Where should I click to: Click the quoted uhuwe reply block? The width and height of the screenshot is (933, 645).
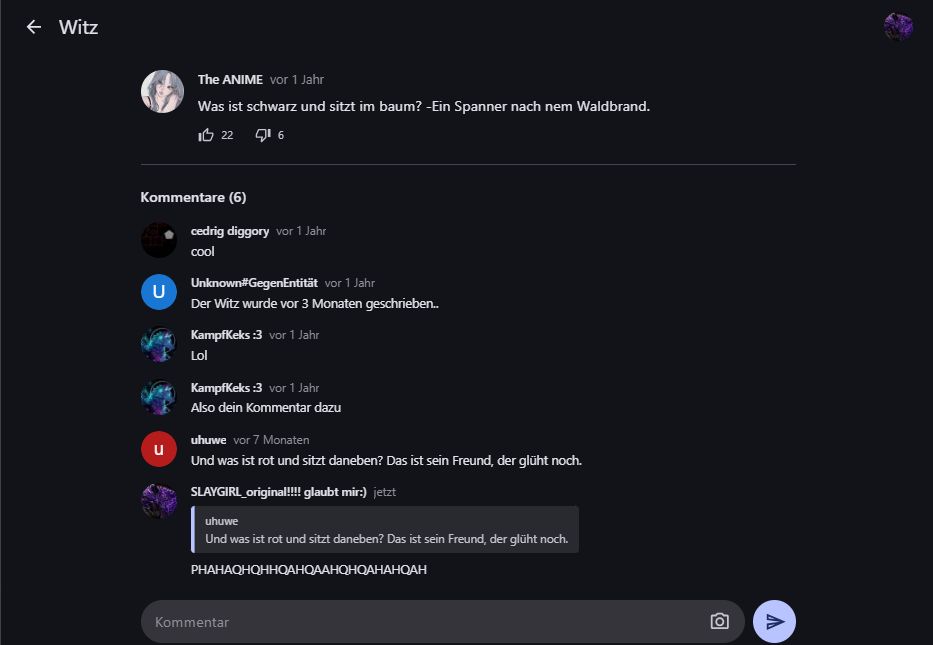(385, 530)
